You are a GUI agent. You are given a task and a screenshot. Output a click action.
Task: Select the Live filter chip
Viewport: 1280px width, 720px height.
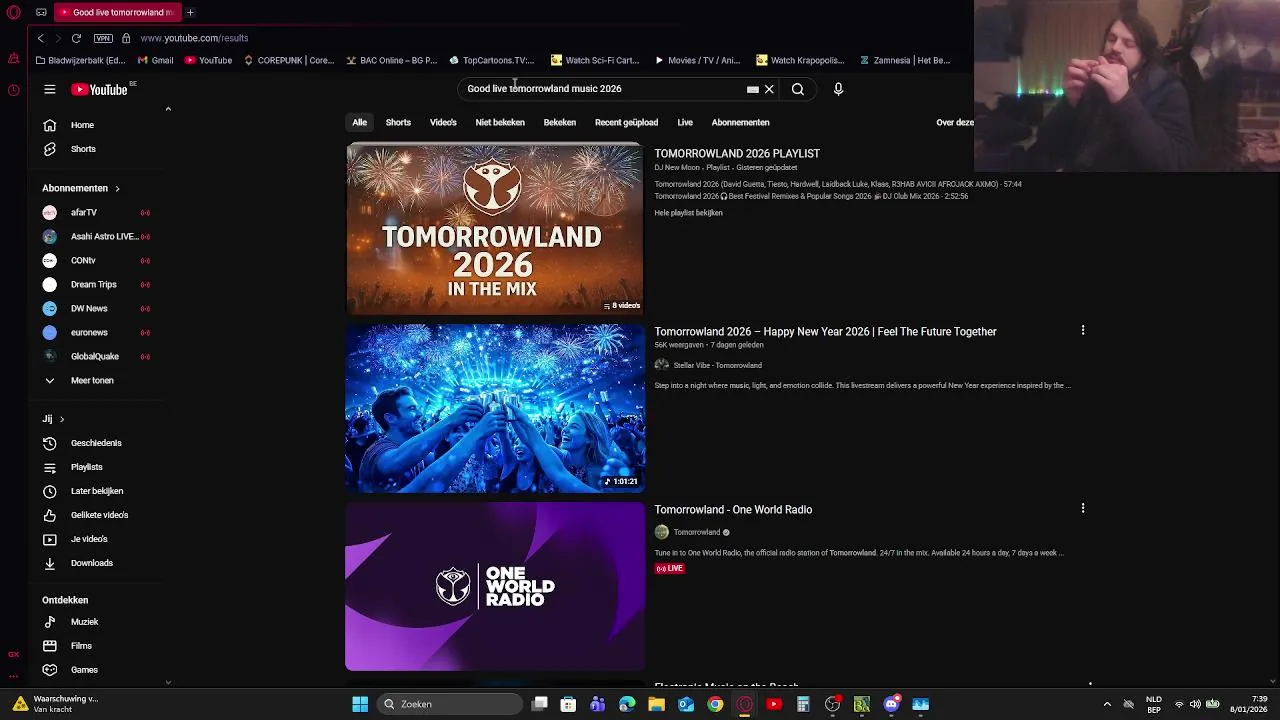coord(685,122)
